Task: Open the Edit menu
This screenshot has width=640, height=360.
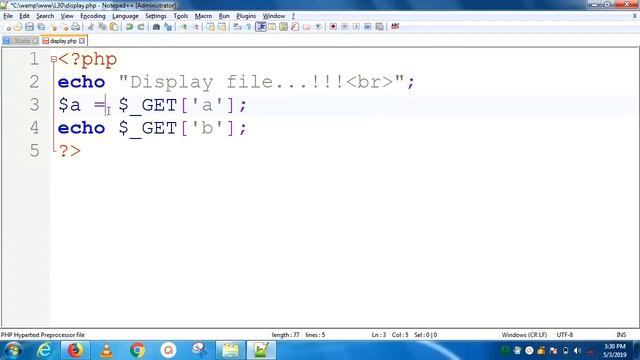Action: [x=24, y=16]
